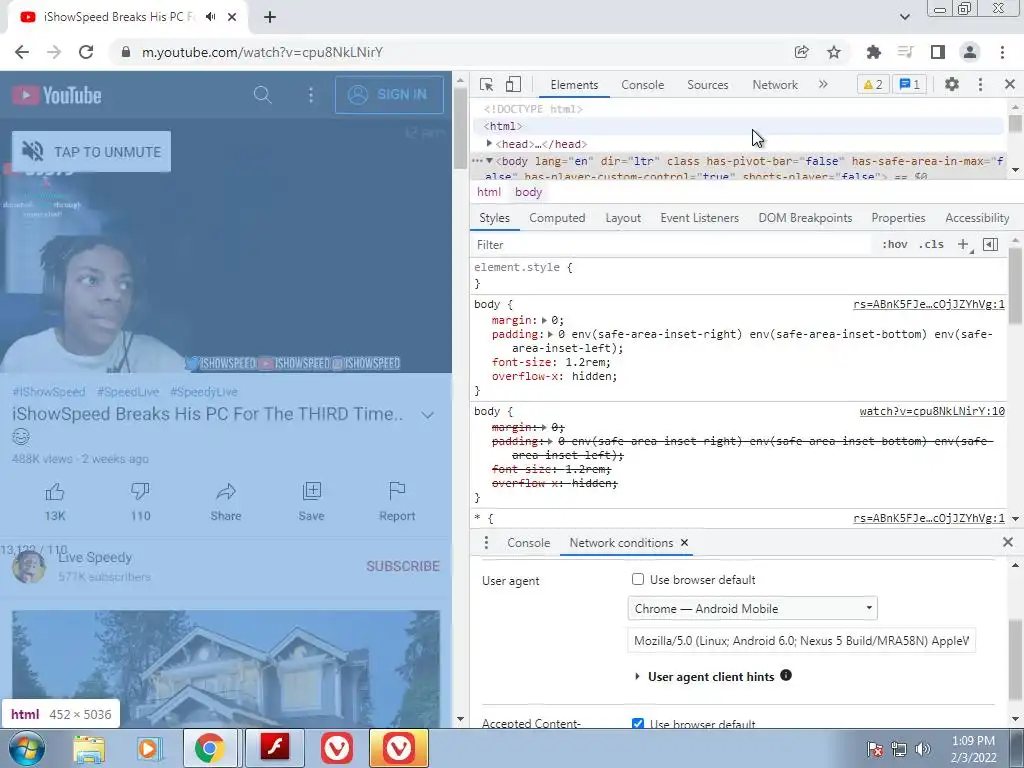Click the dislike thumbs-down icon
The image size is (1024, 768).
(x=140, y=491)
